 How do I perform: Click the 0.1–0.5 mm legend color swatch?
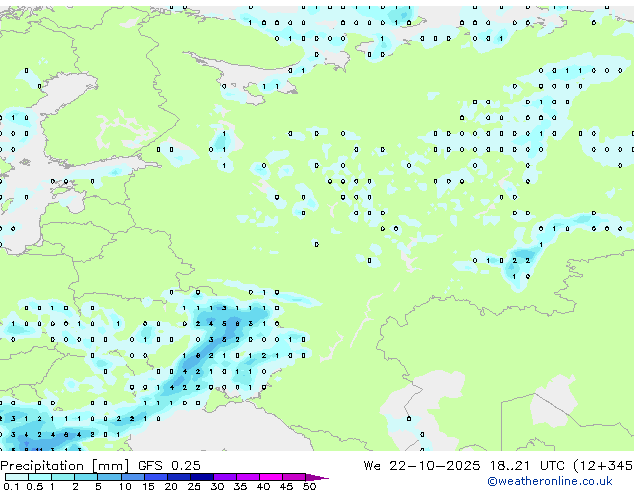pos(17,477)
